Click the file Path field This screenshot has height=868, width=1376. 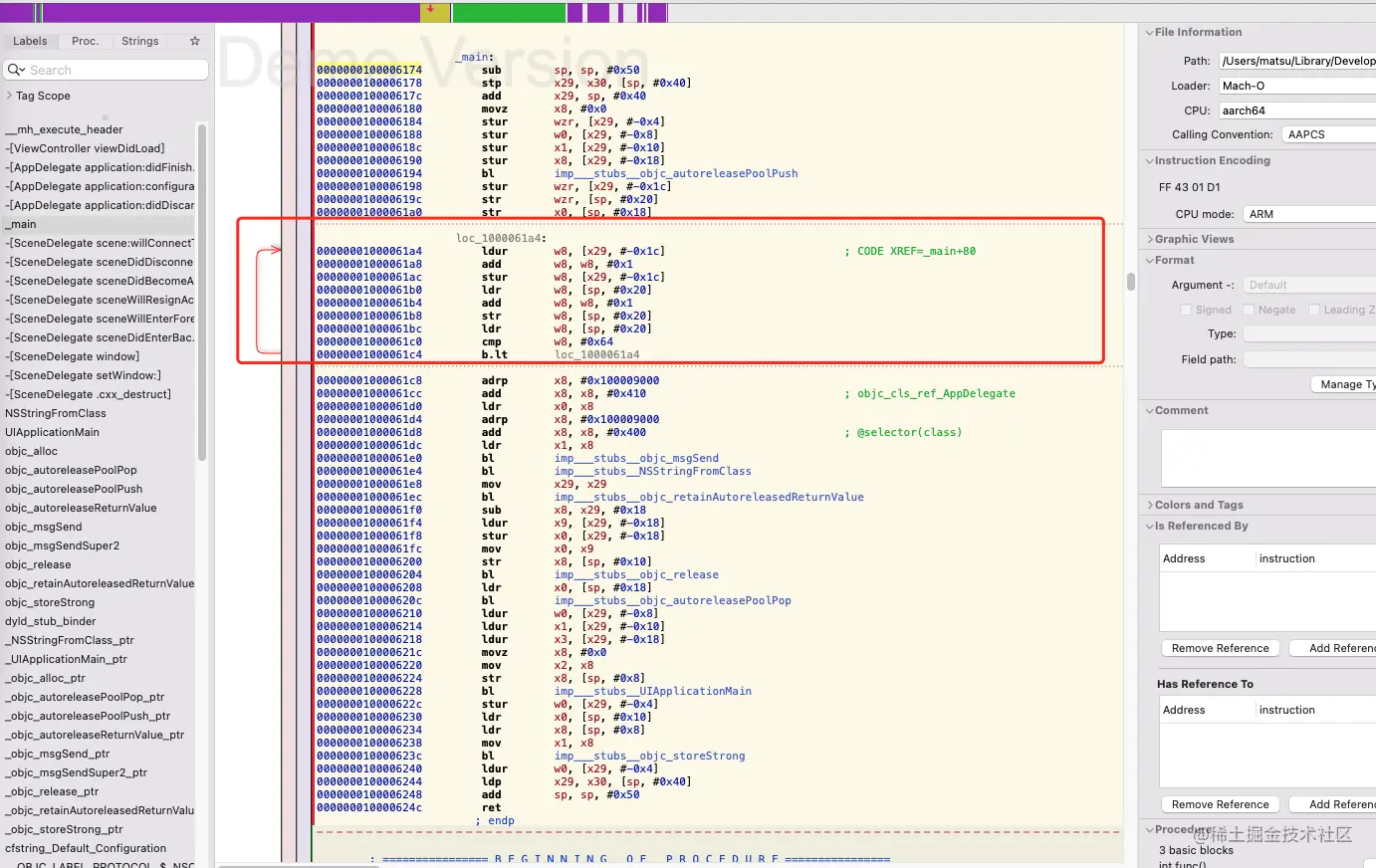(1297, 61)
